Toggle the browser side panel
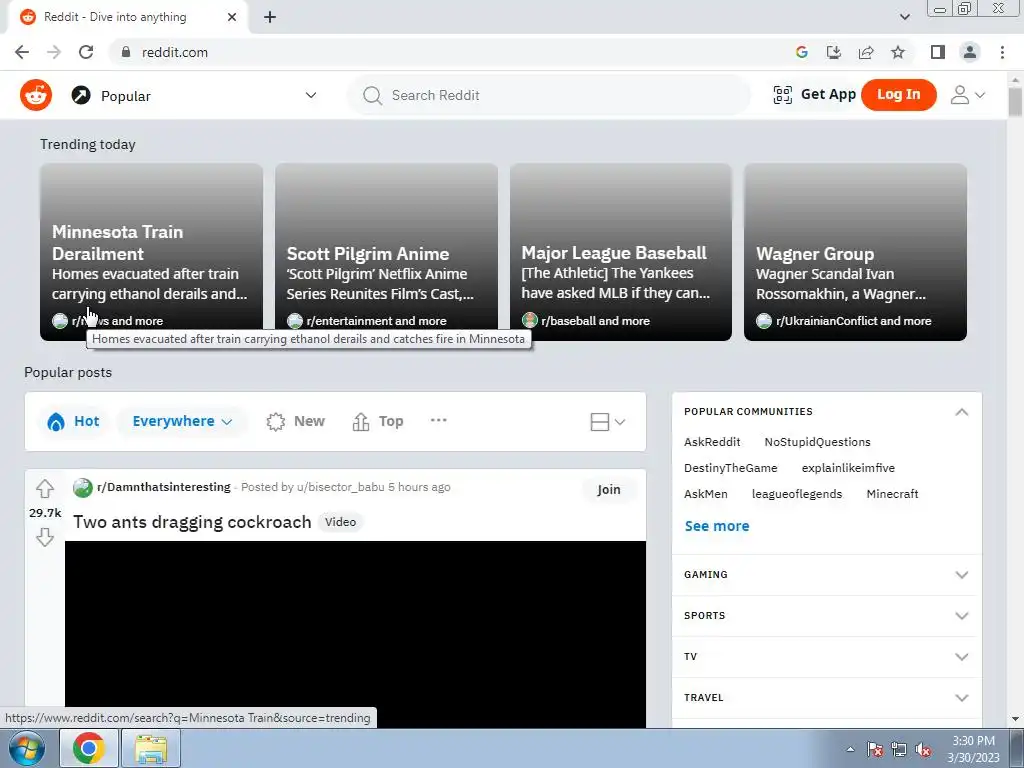Viewport: 1024px width, 768px height. [938, 52]
